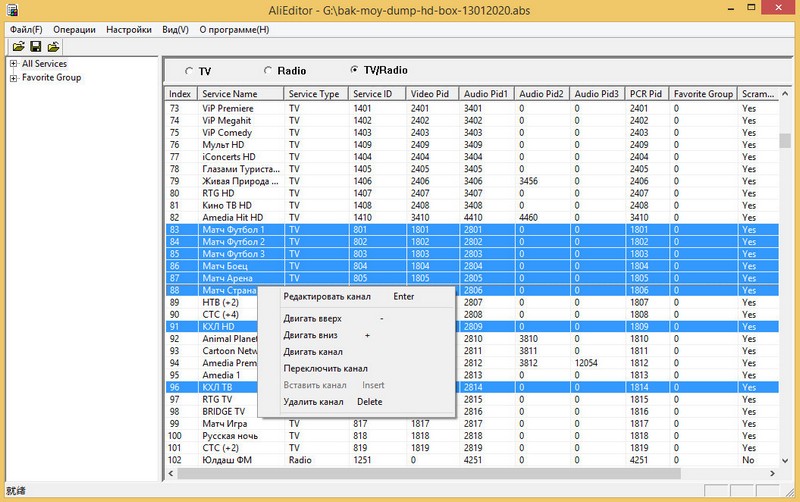Select the ViP Megahit channel row
Viewport: 800px width, 502px height.
point(472,120)
